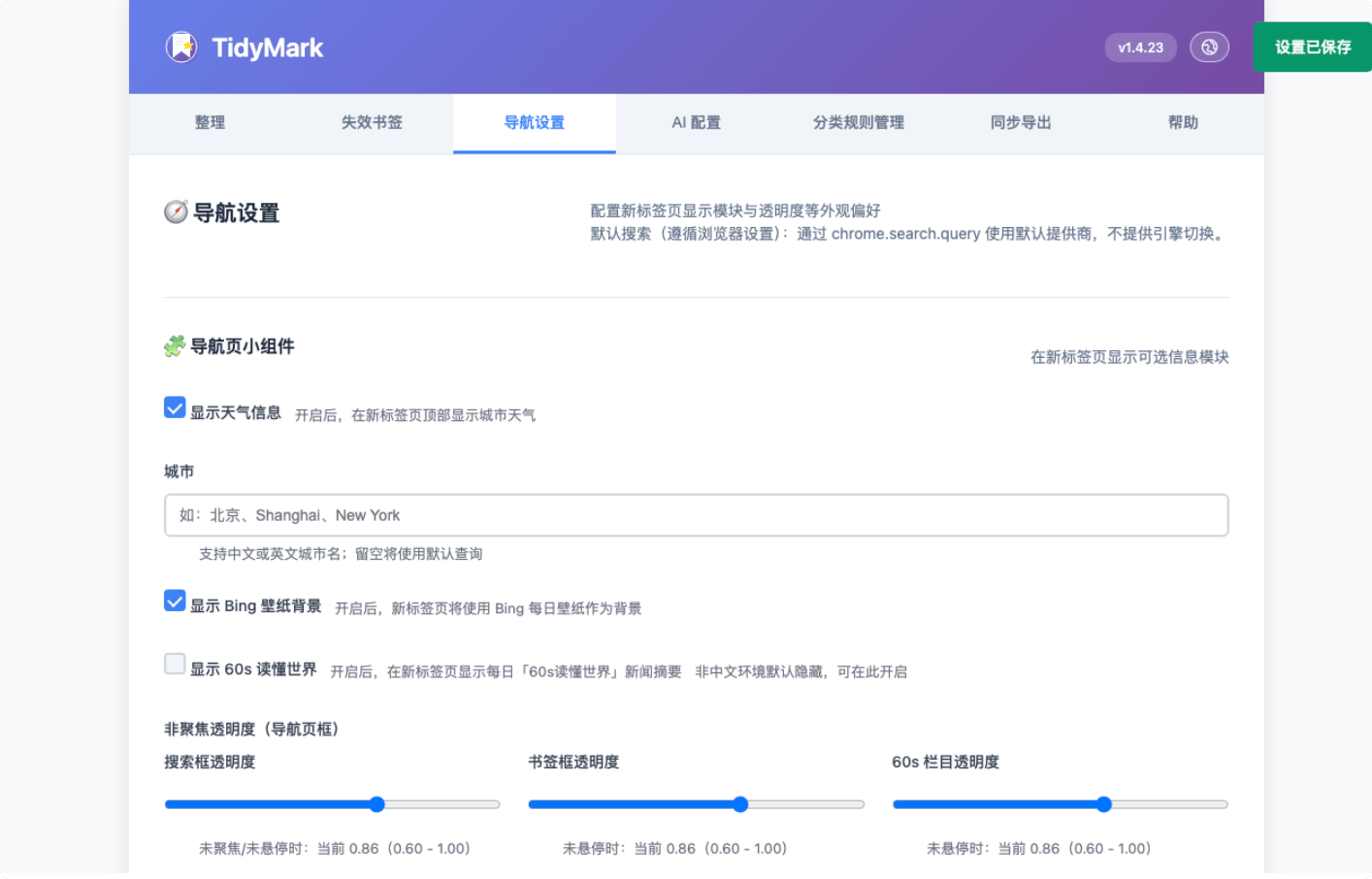Click the 60s 栏目透明度 slider
Screen dimensions: 1372x879
click(1103, 804)
